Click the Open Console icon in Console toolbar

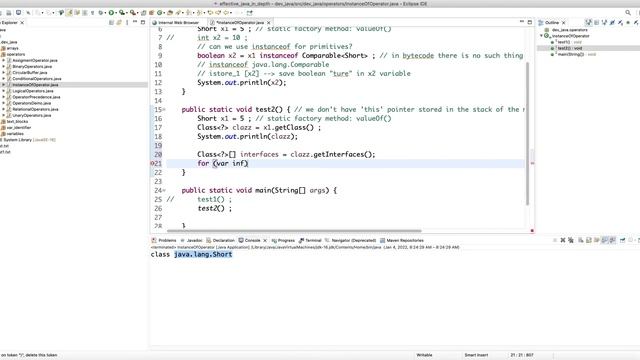click(x=638, y=240)
